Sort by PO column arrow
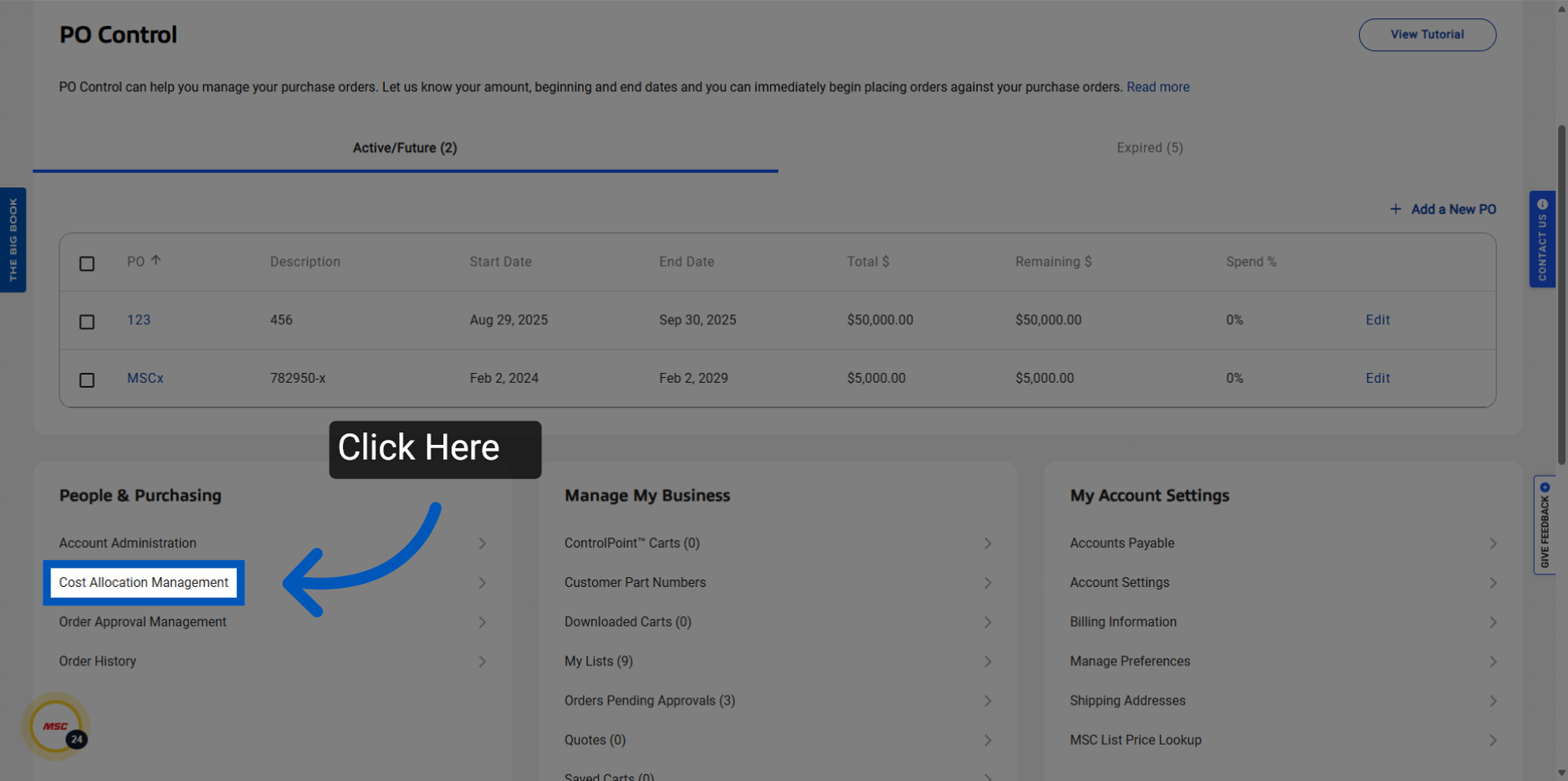 pos(156,261)
